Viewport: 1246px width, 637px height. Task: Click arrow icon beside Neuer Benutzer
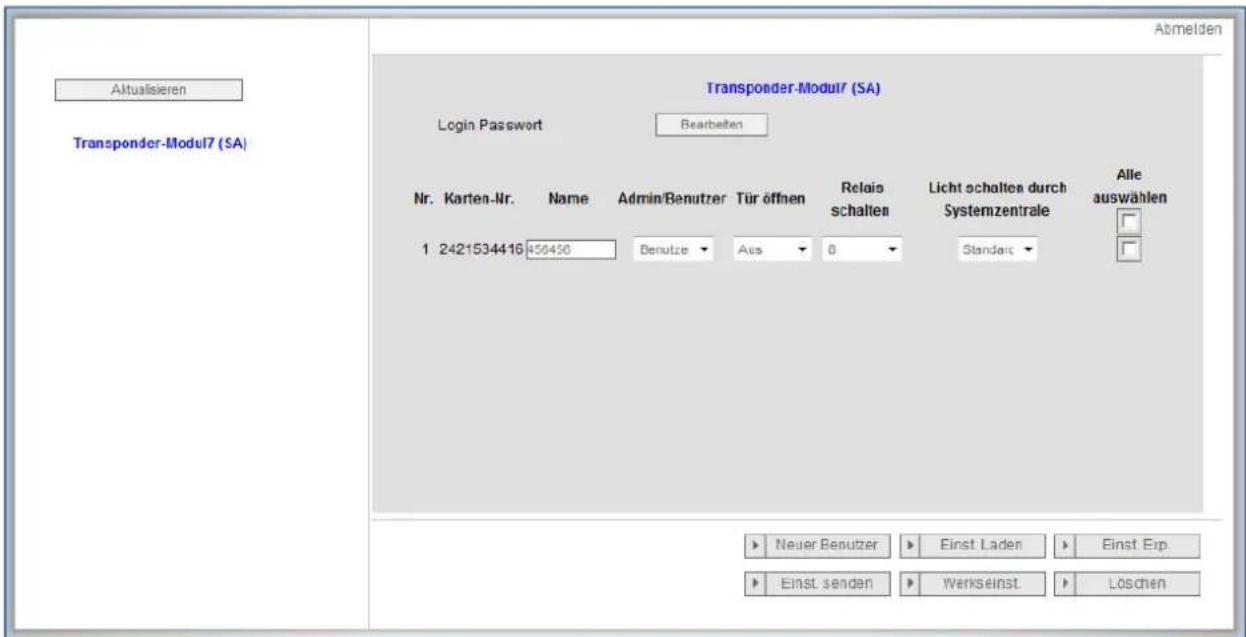click(x=757, y=545)
